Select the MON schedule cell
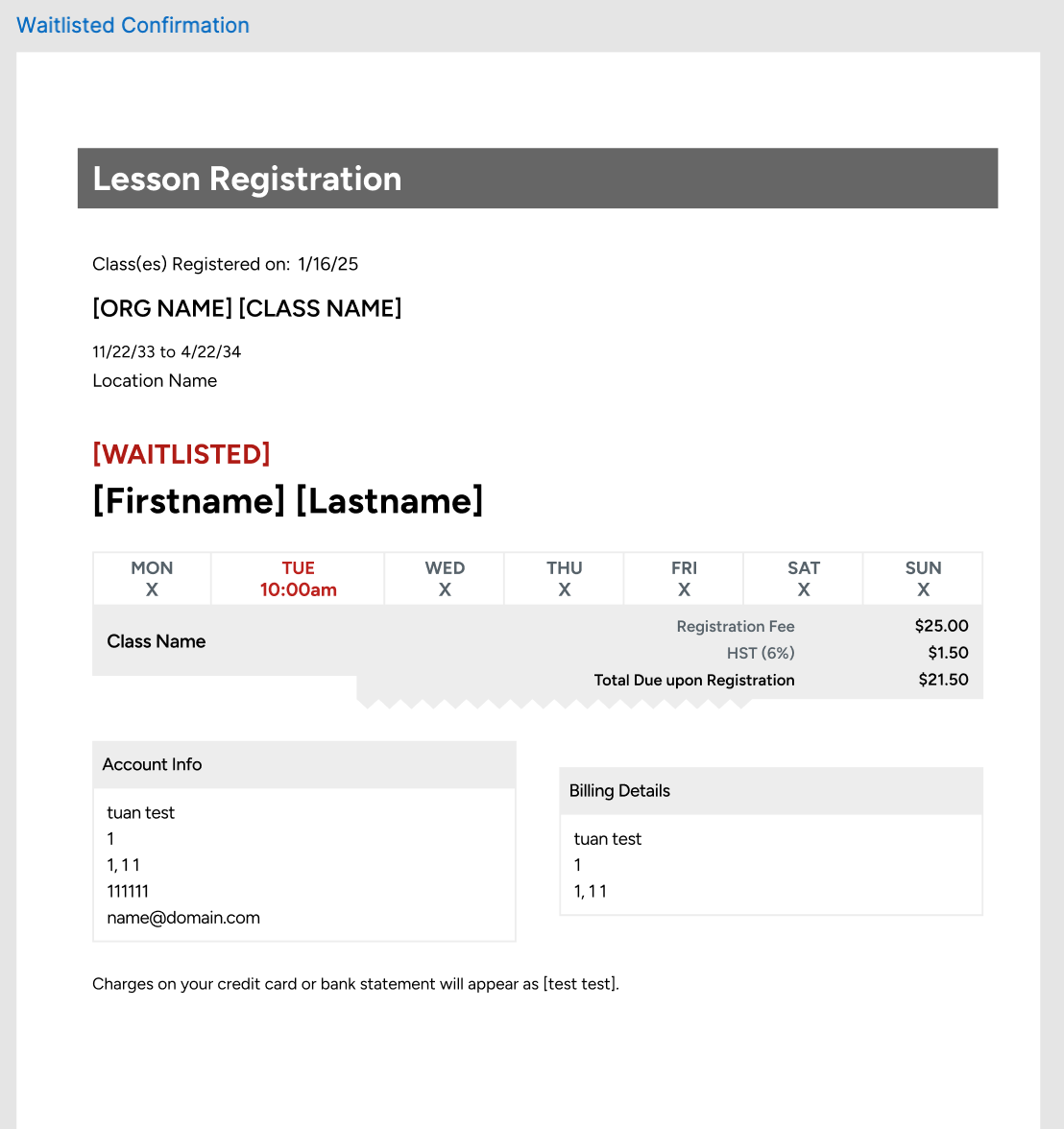Viewport: 1064px width, 1129px height. (x=152, y=579)
